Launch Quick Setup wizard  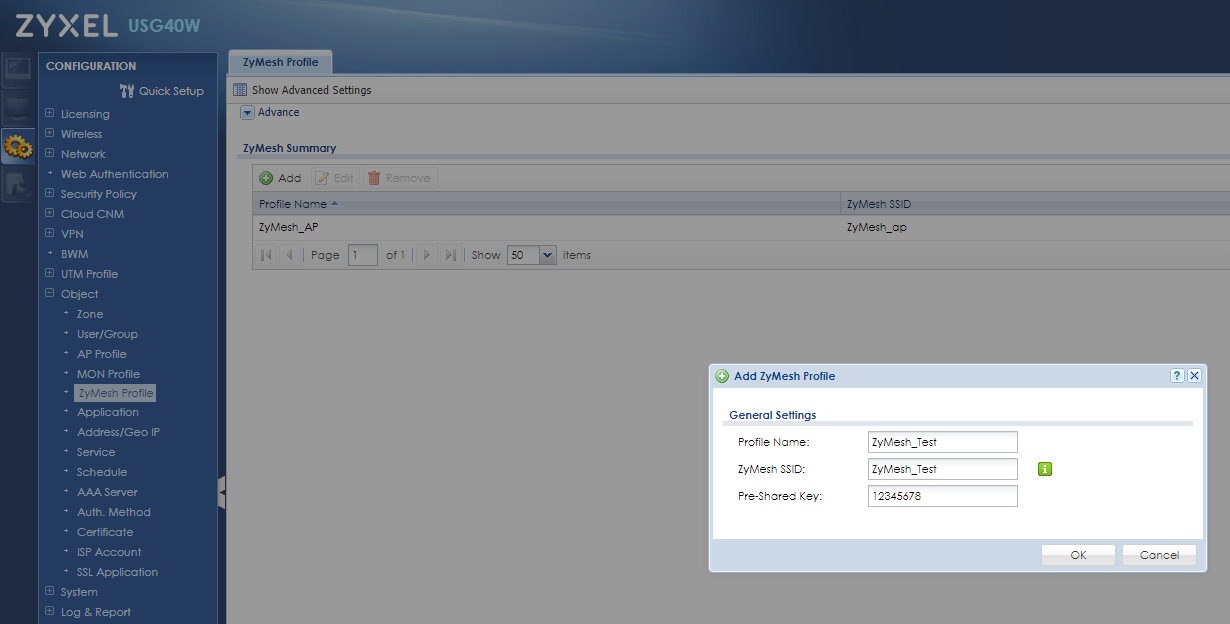(x=161, y=91)
